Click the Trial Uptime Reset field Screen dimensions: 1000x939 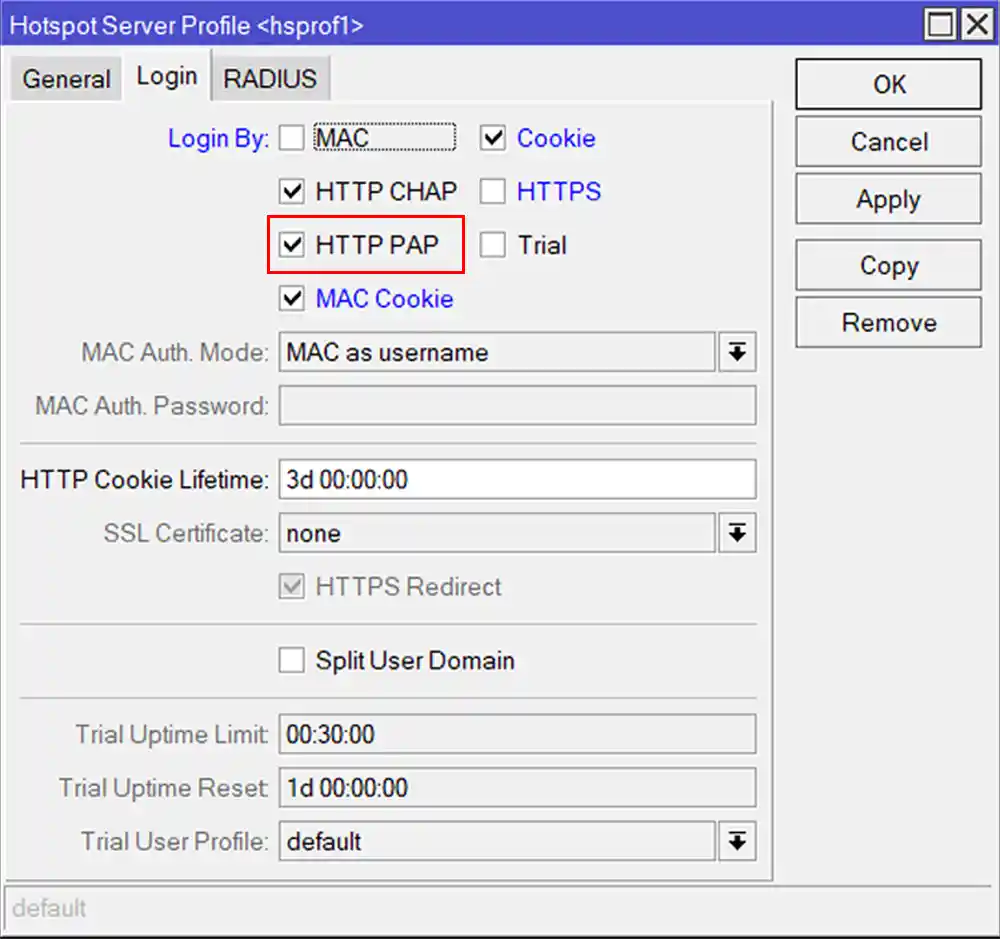pos(517,788)
